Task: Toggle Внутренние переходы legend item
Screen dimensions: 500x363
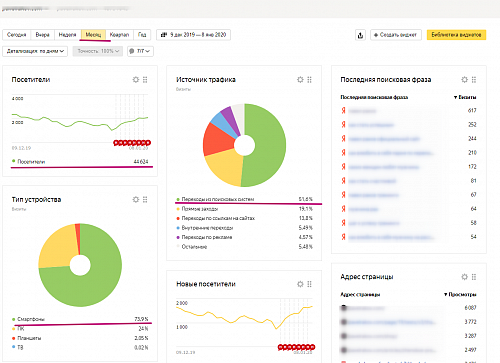Action: pos(205,228)
